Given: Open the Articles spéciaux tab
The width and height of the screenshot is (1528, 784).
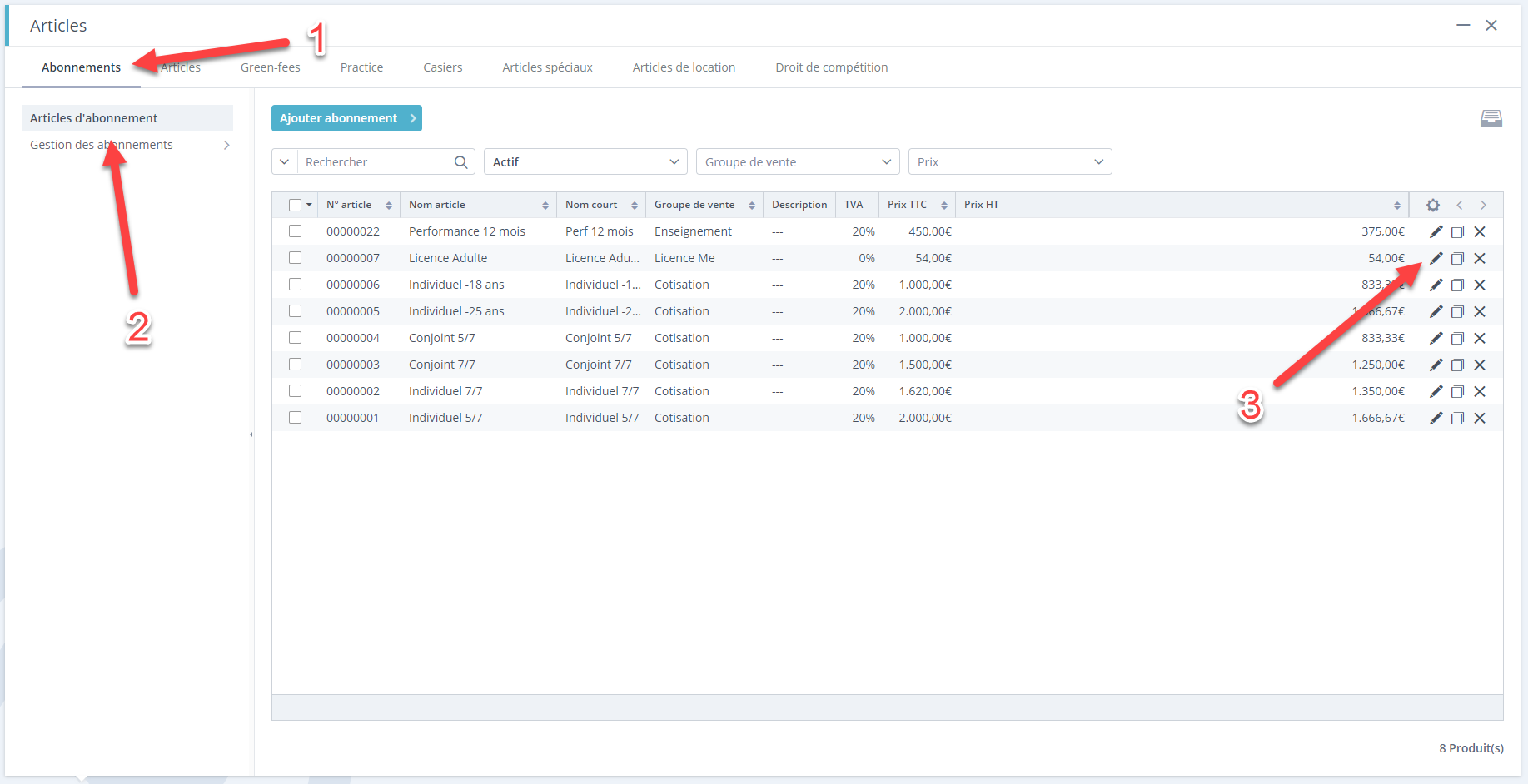Looking at the screenshot, I should point(547,67).
